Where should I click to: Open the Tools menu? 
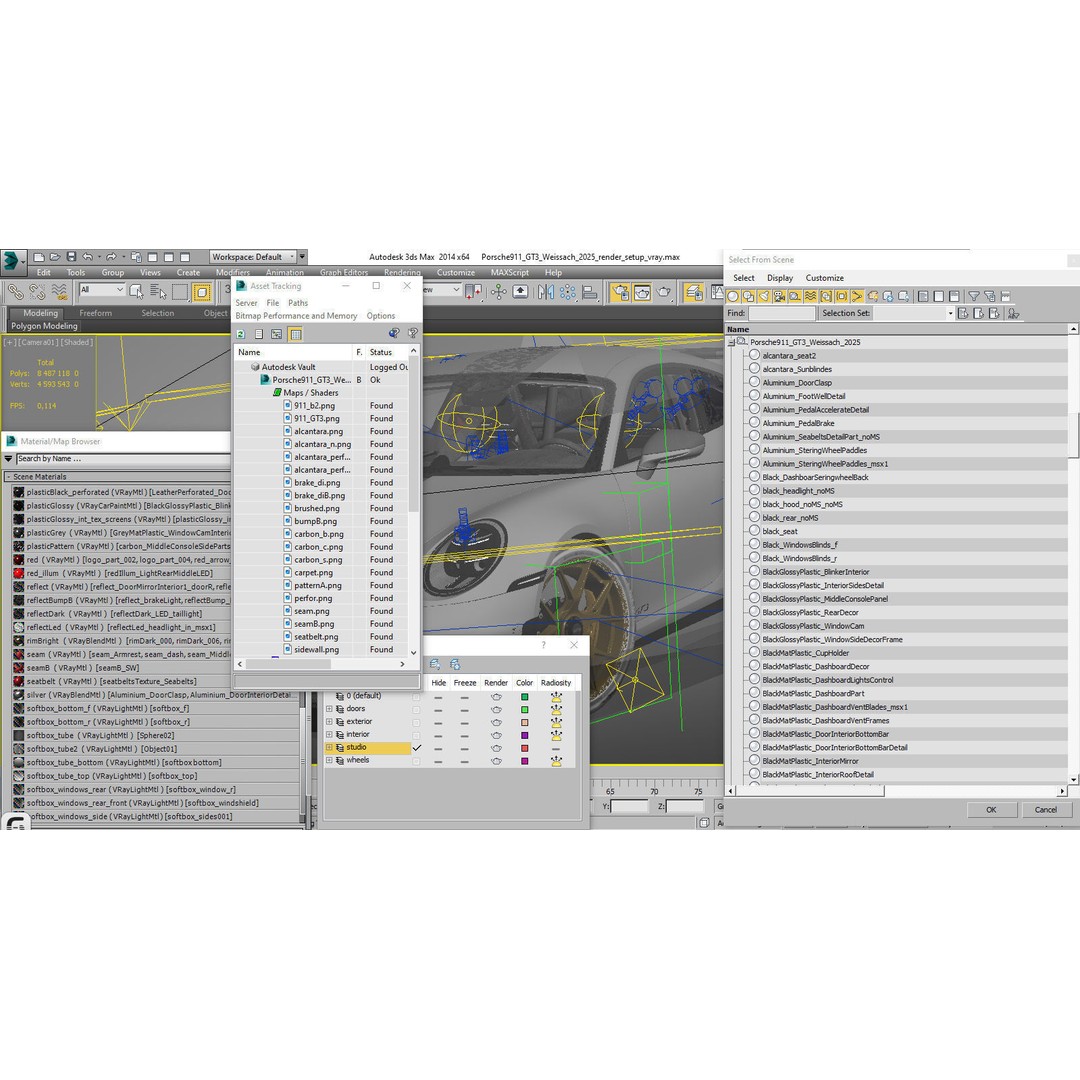click(76, 273)
